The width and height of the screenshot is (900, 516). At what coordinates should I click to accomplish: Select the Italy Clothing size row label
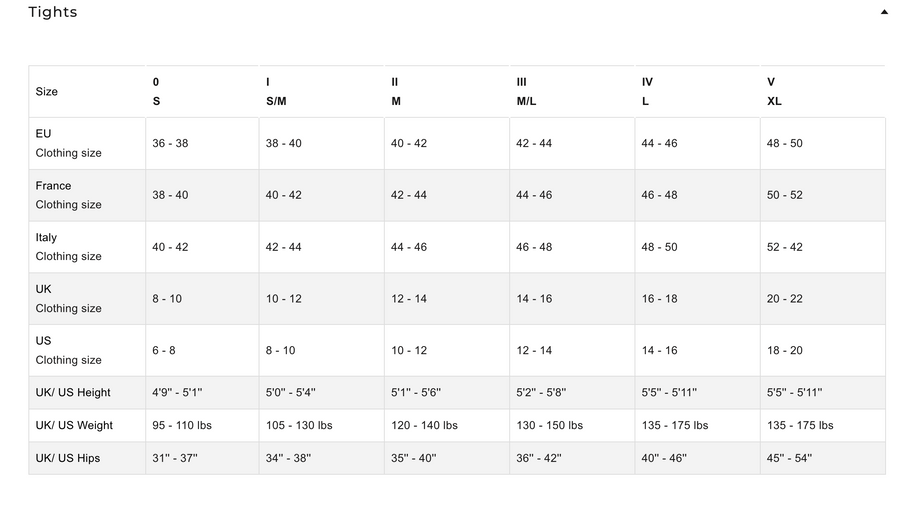(68, 247)
